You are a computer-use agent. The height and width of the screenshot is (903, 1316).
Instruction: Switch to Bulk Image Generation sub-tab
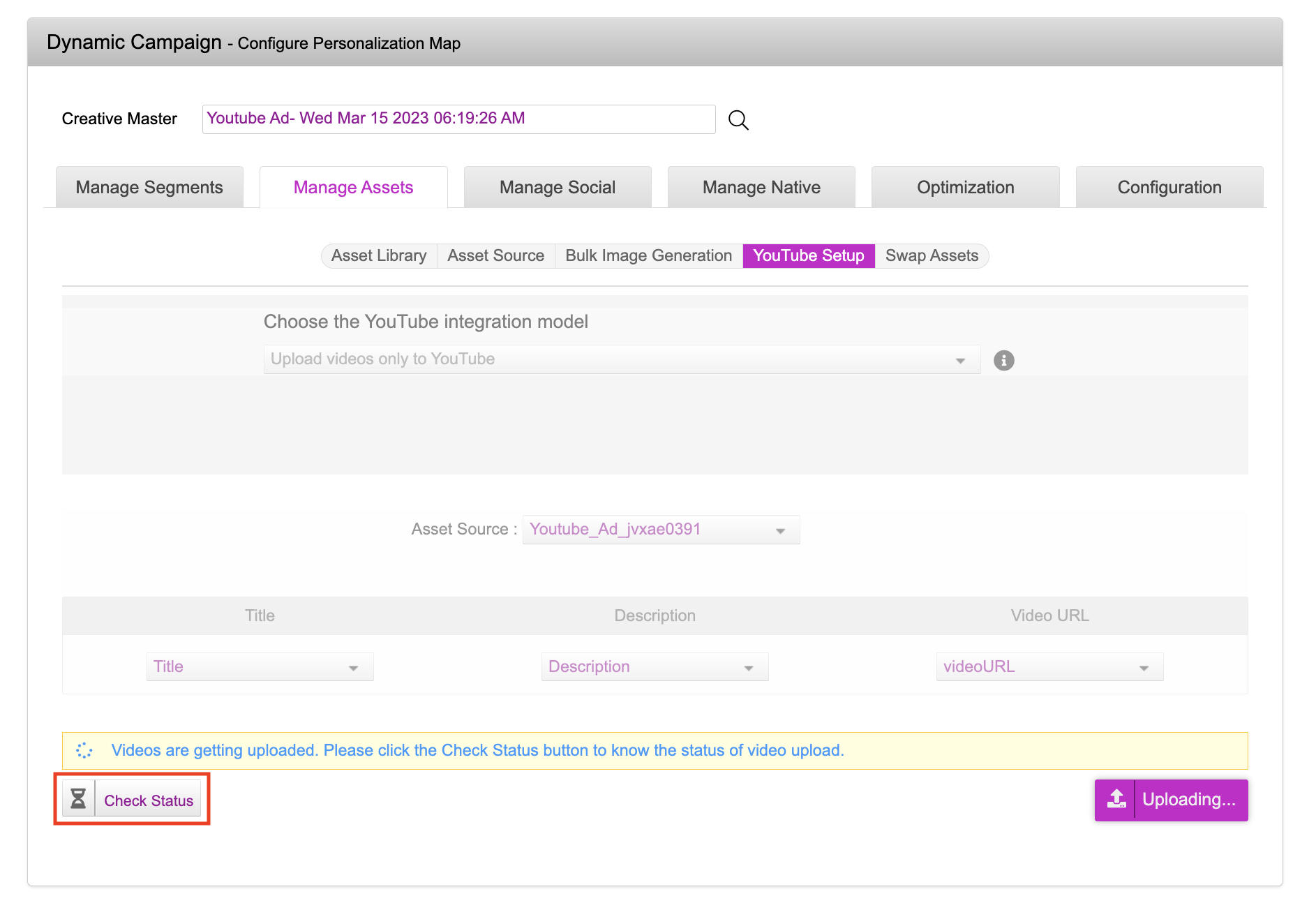coord(648,256)
